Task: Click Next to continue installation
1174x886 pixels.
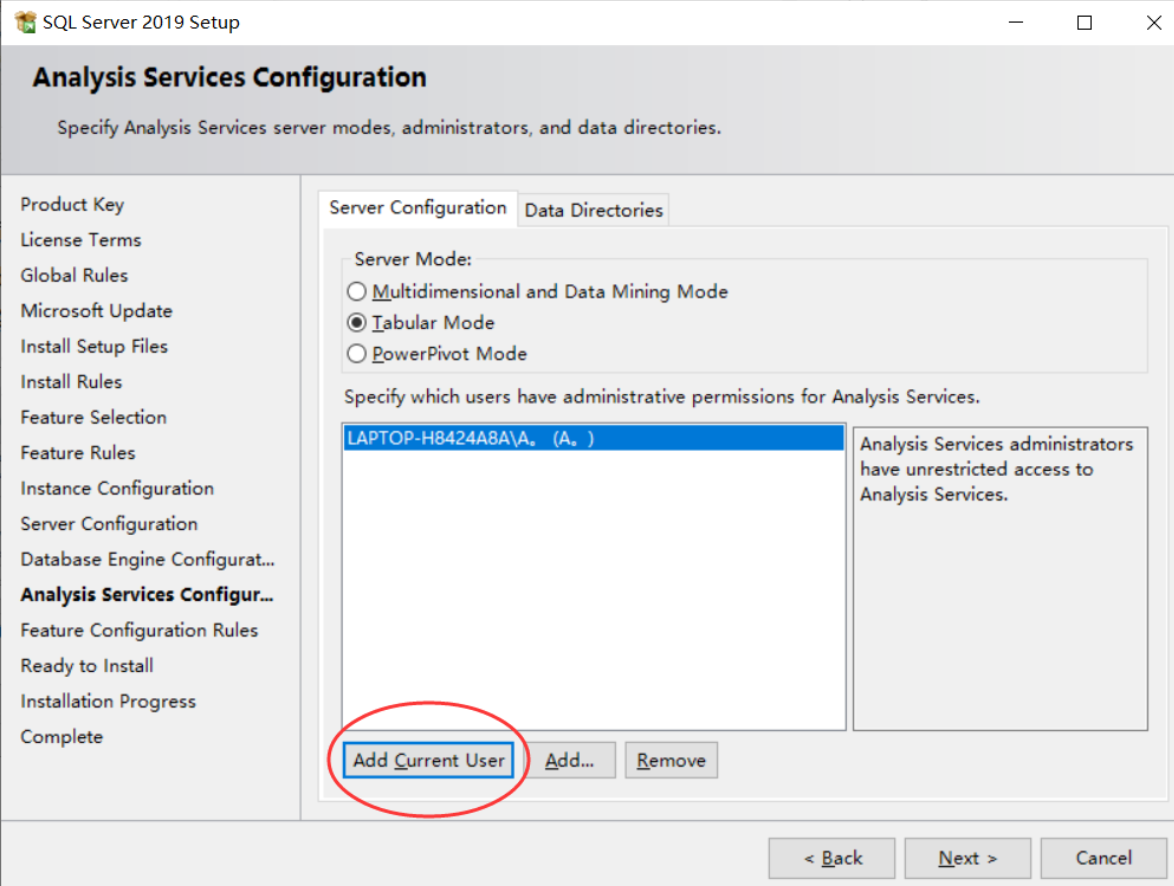Action: pyautogui.click(x=966, y=858)
